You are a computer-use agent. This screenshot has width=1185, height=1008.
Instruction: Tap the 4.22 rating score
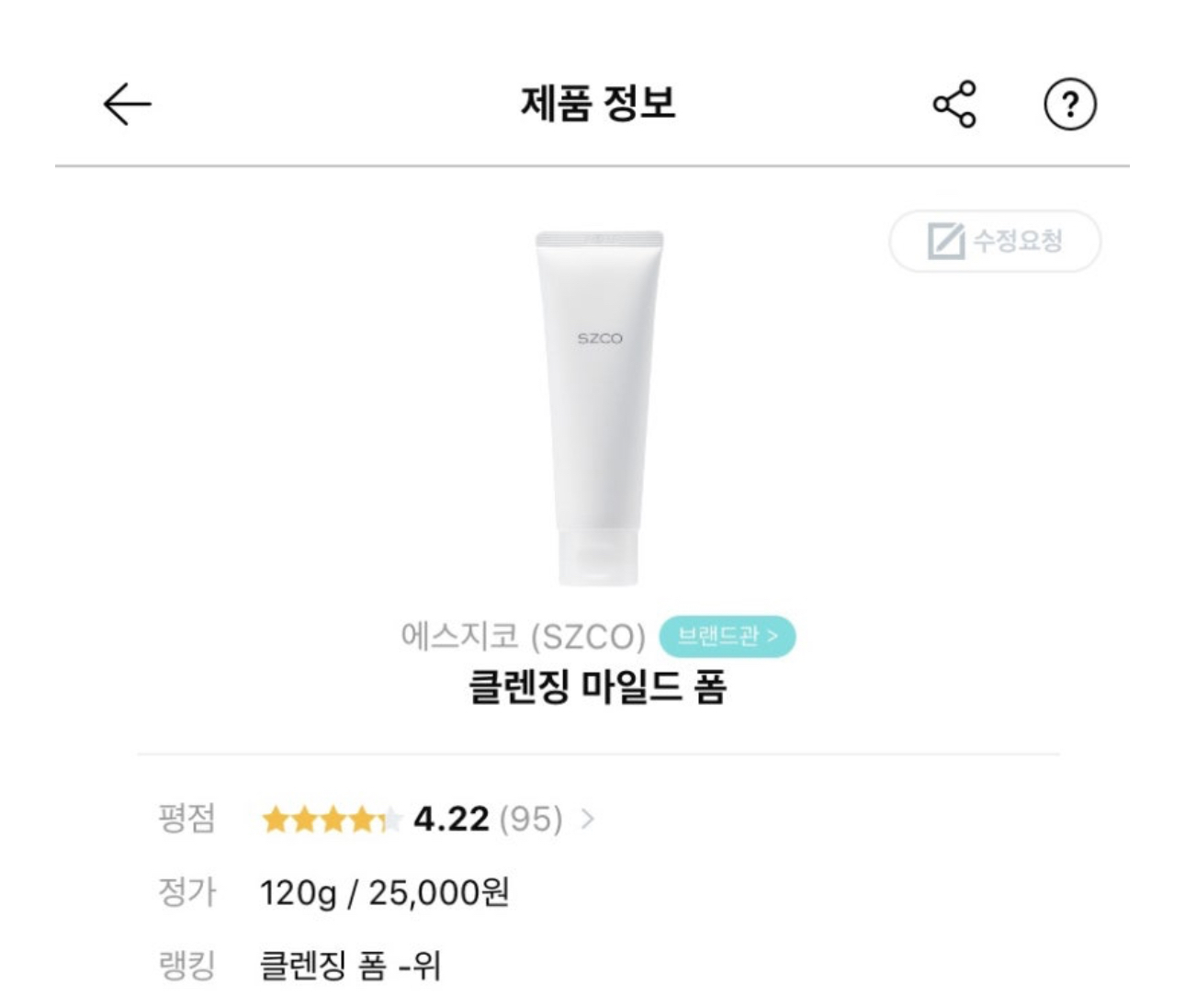[451, 819]
